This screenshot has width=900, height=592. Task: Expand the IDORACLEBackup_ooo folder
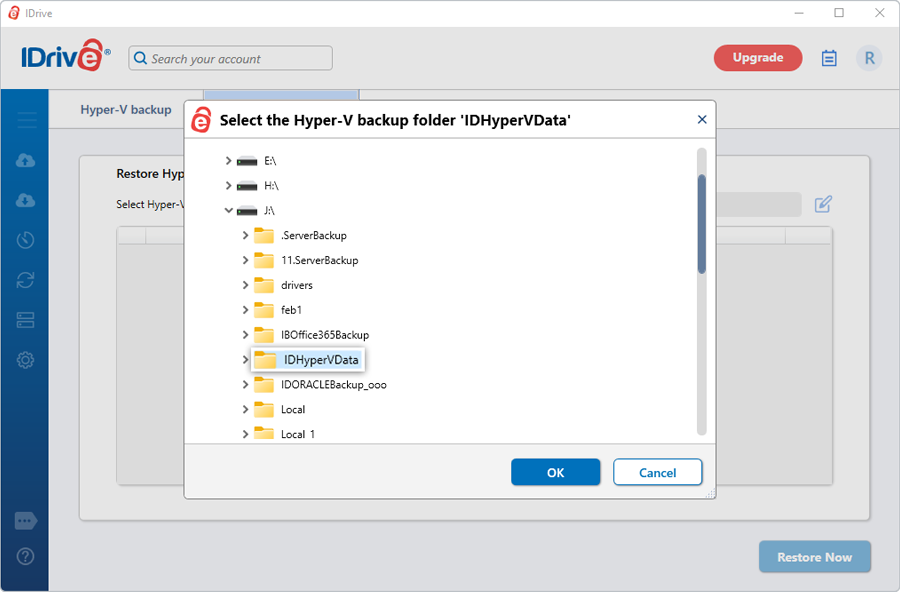click(245, 385)
